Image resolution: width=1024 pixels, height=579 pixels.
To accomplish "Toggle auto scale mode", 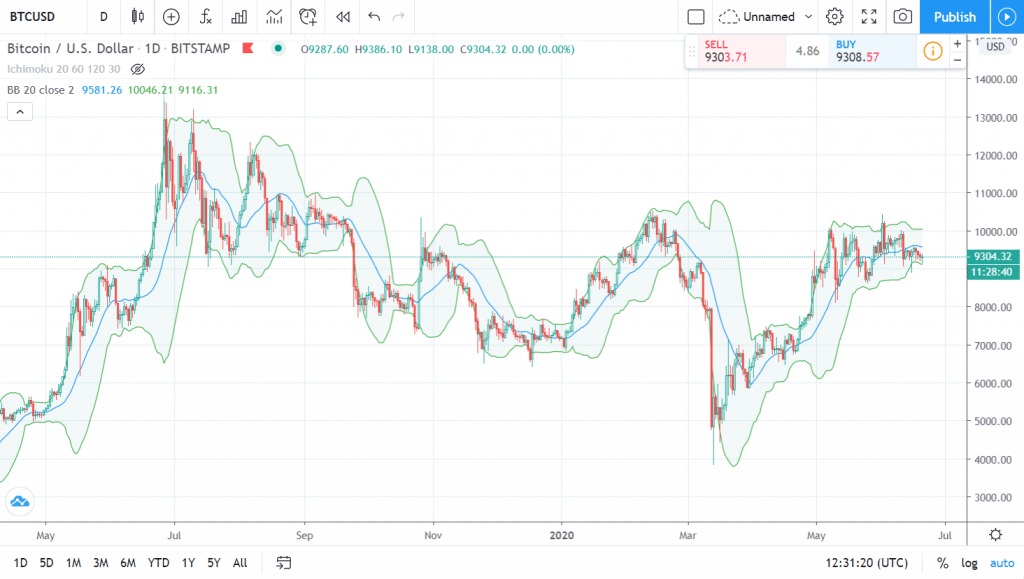I will coord(1002,563).
